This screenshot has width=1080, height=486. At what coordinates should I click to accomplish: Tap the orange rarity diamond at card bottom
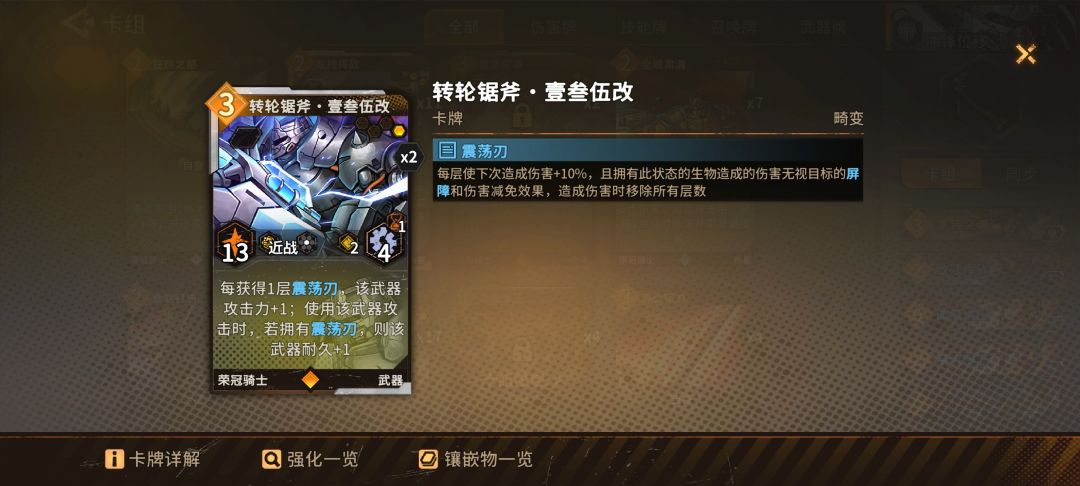pyautogui.click(x=311, y=379)
